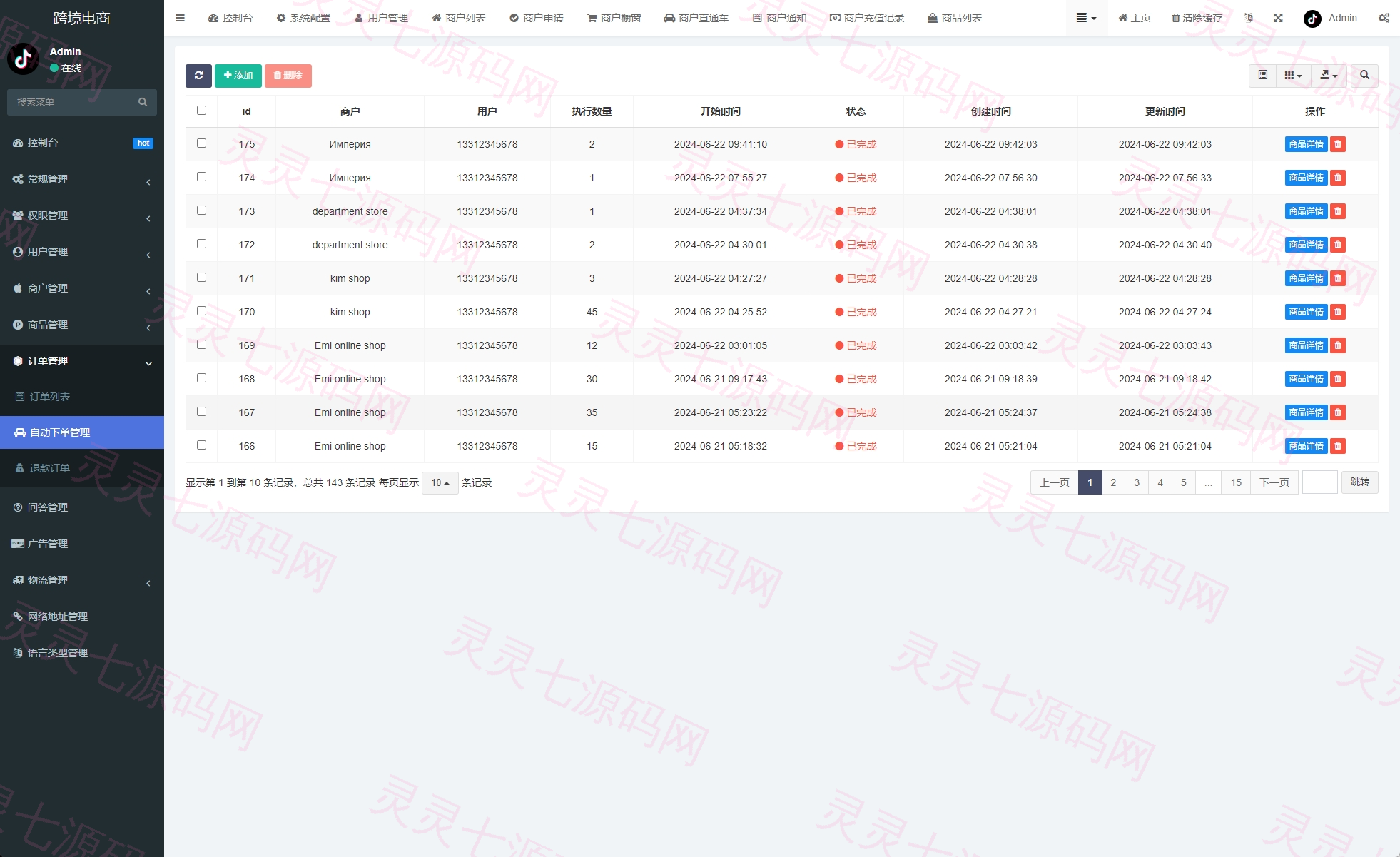
Task: Open the page size dropdown showing 10
Action: coord(440,483)
